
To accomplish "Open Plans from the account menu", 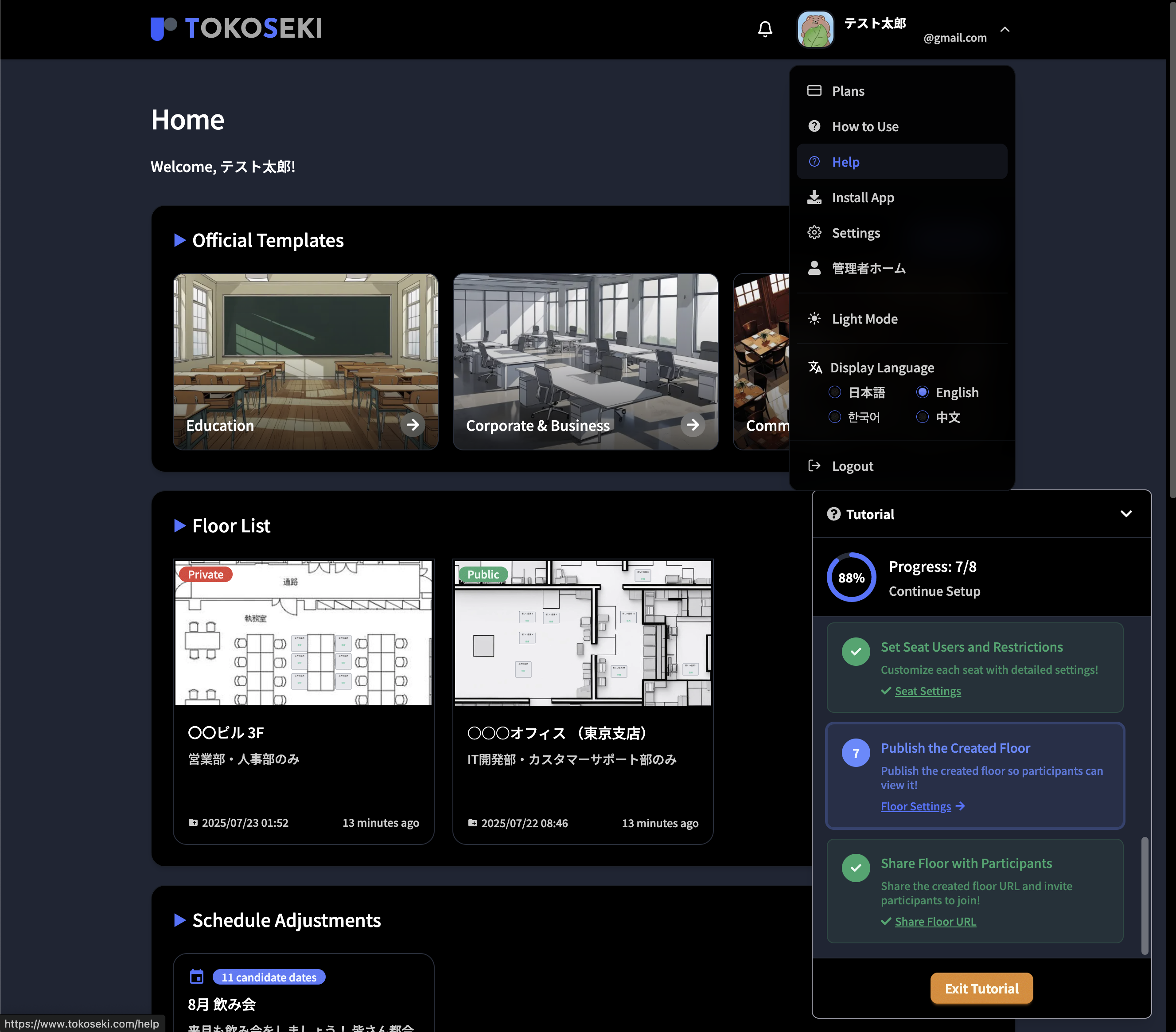I will coord(902,91).
